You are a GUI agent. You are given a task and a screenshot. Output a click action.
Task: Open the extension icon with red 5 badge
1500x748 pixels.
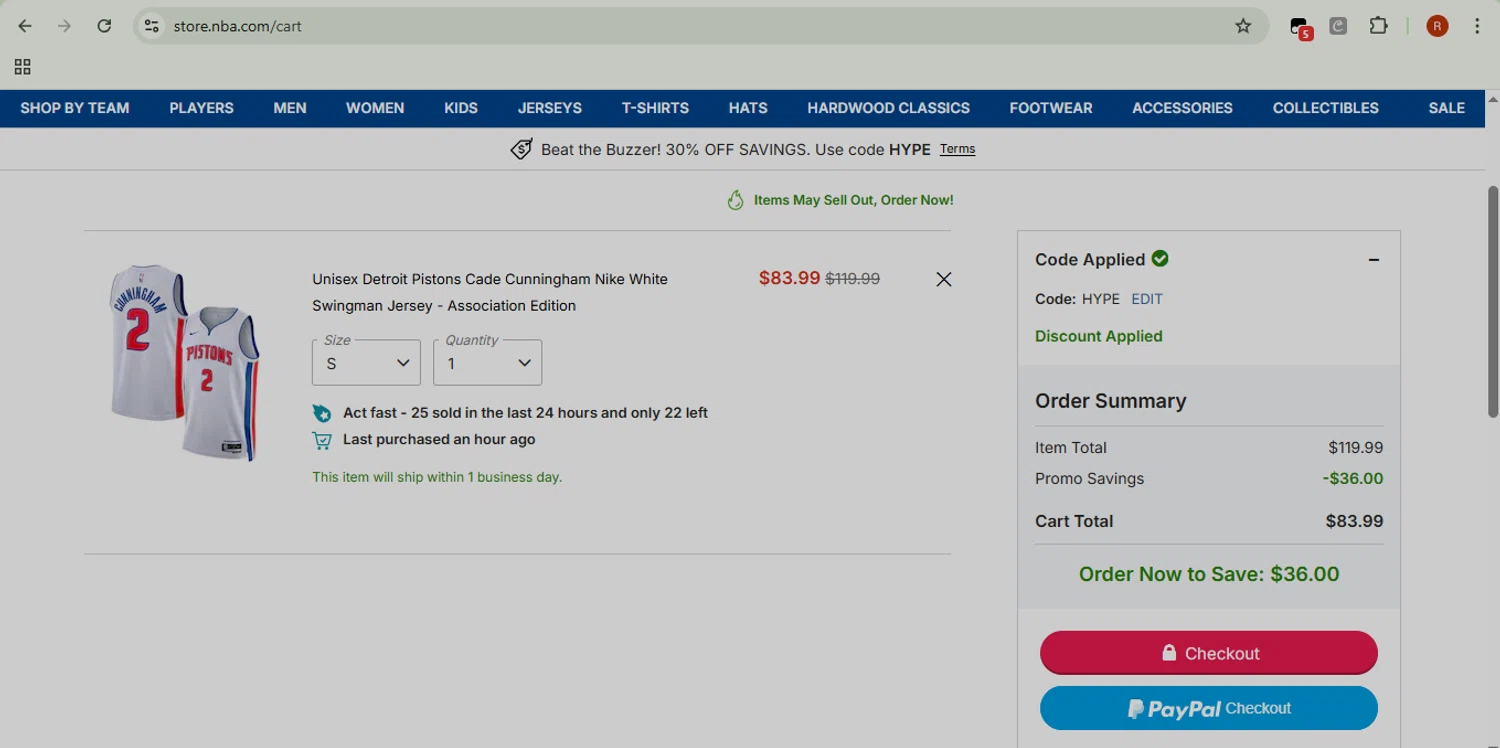point(1300,27)
